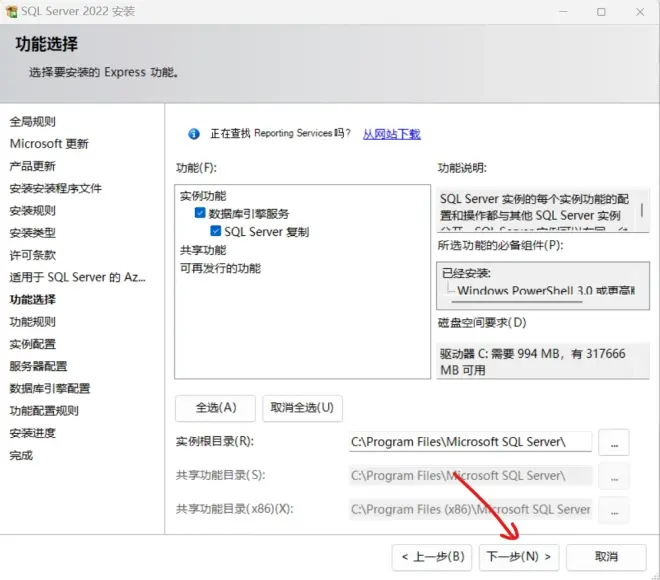Select the 全局规则 step in the sidebar
This screenshot has width=660, height=580.
click(32, 122)
